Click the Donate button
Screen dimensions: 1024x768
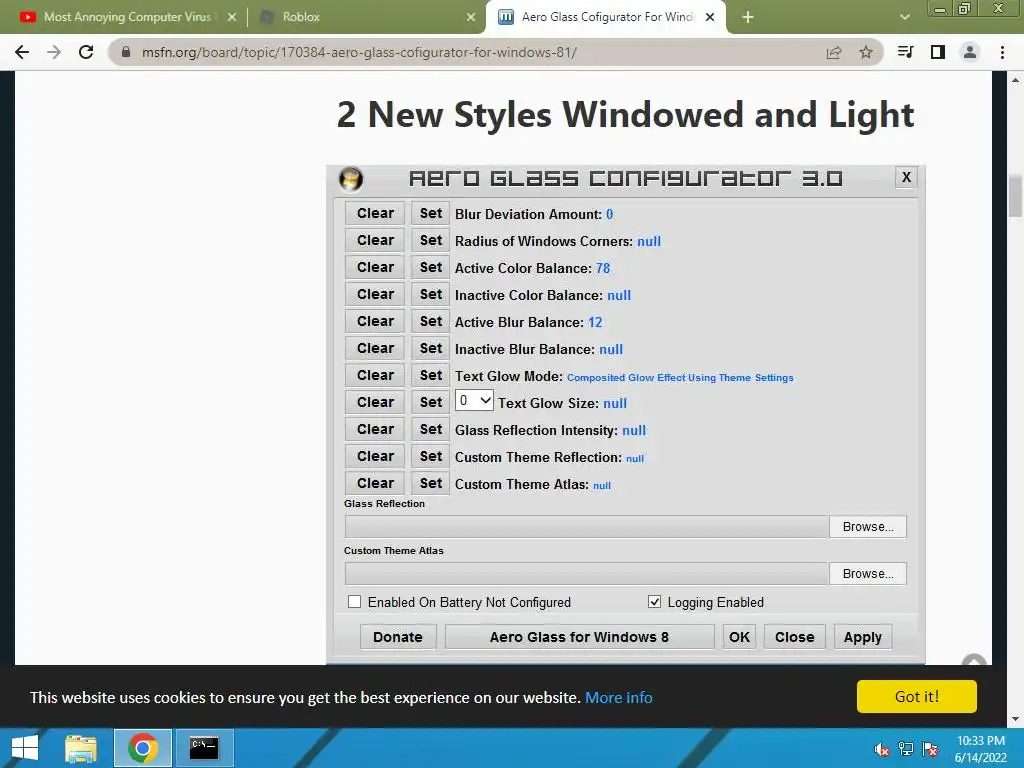[x=398, y=637]
